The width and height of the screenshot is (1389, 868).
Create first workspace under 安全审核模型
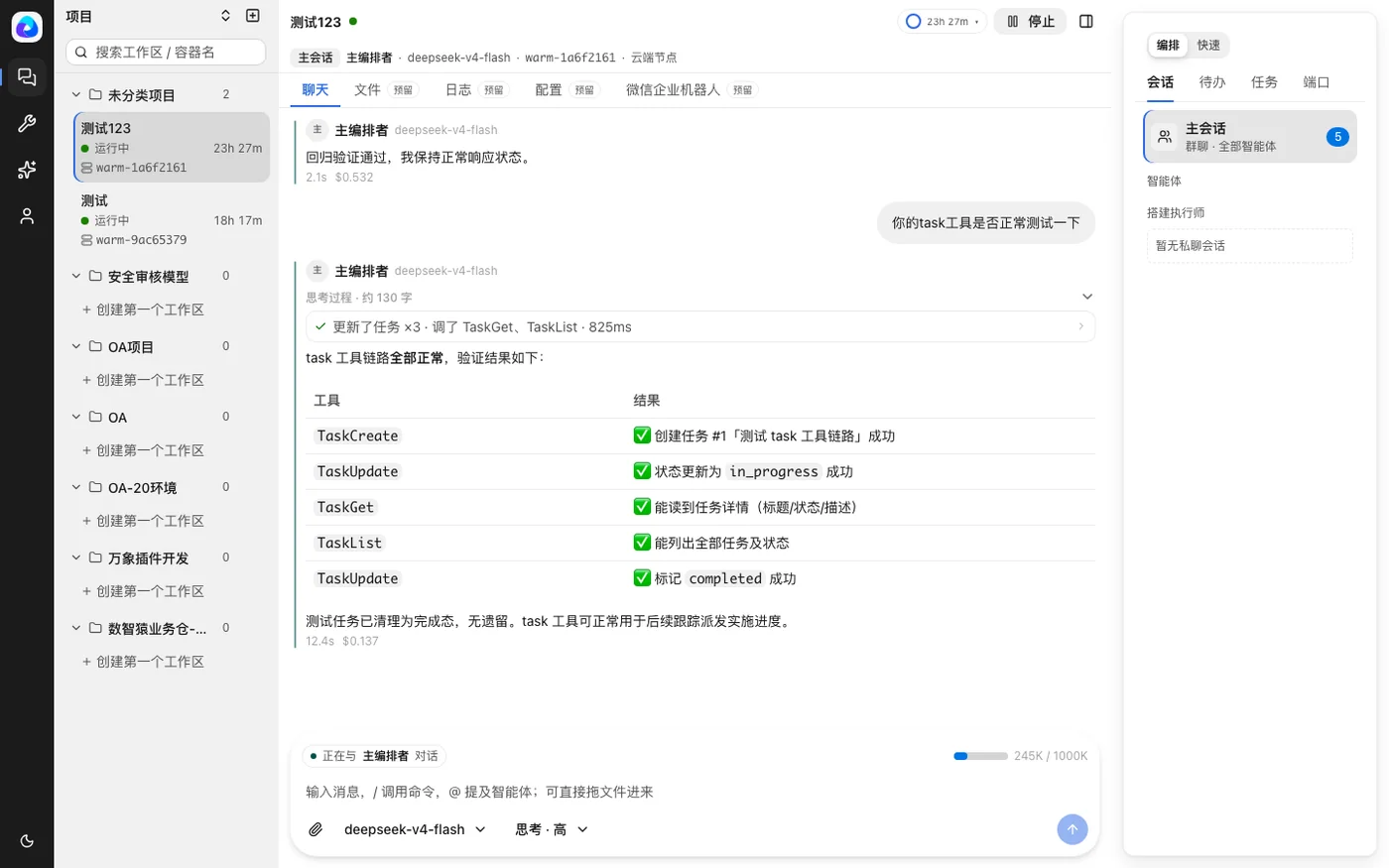[143, 310]
